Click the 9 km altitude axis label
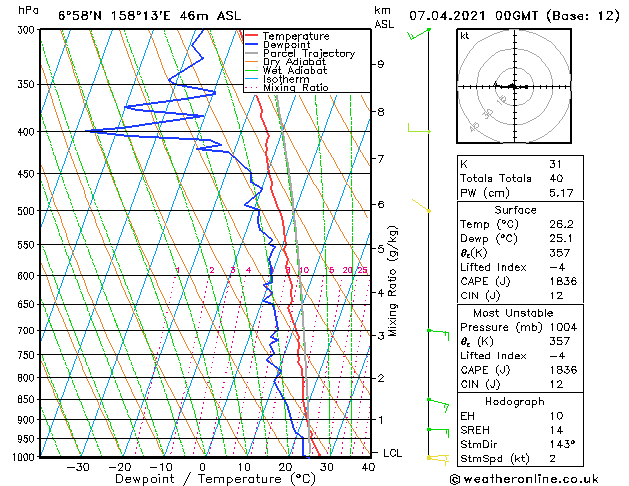The image size is (629, 486). tap(381, 64)
